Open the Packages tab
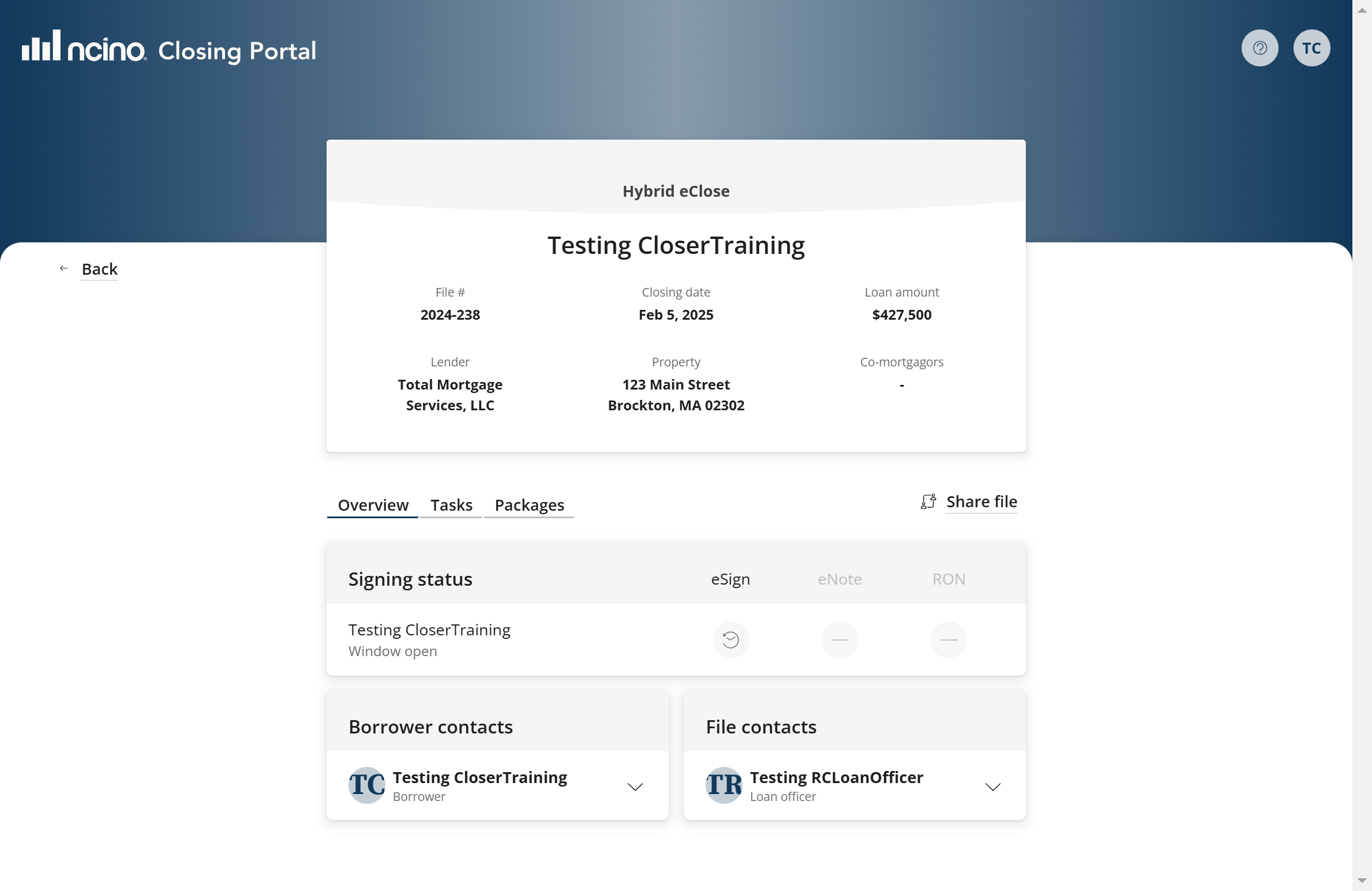1372x891 pixels. coord(529,505)
